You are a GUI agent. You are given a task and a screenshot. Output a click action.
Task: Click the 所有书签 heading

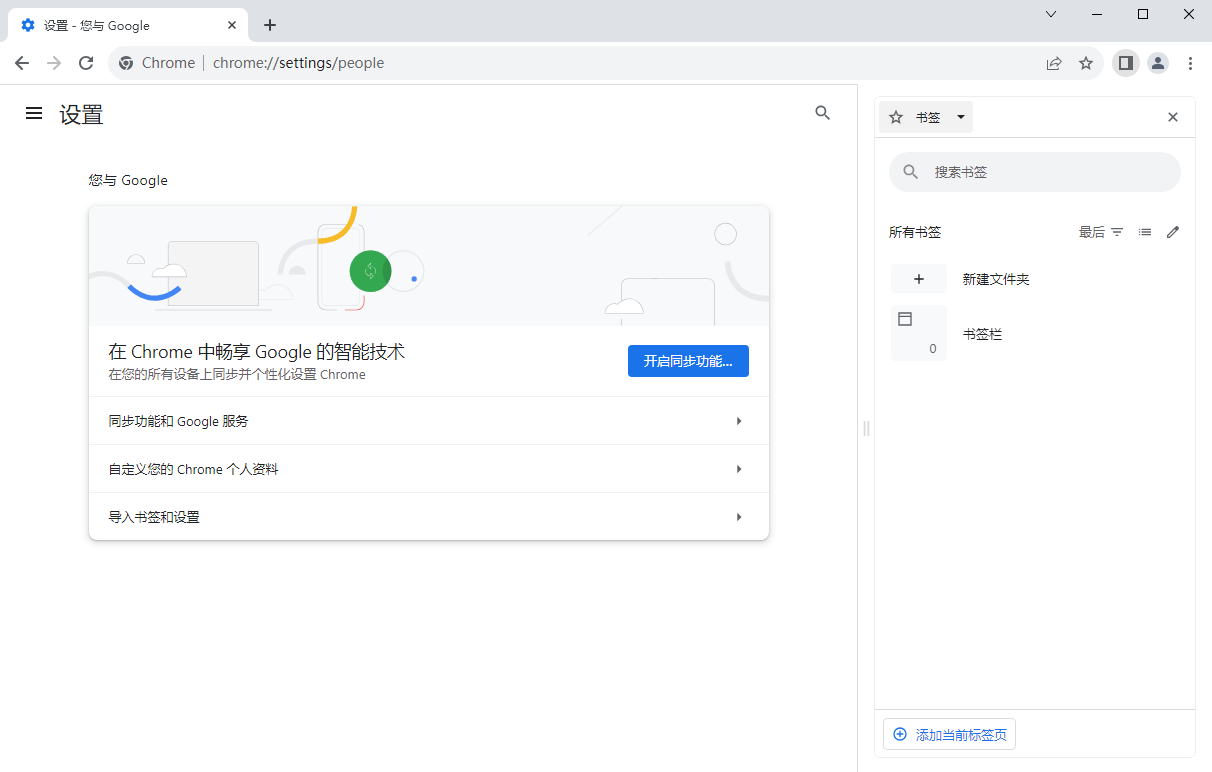(x=915, y=232)
